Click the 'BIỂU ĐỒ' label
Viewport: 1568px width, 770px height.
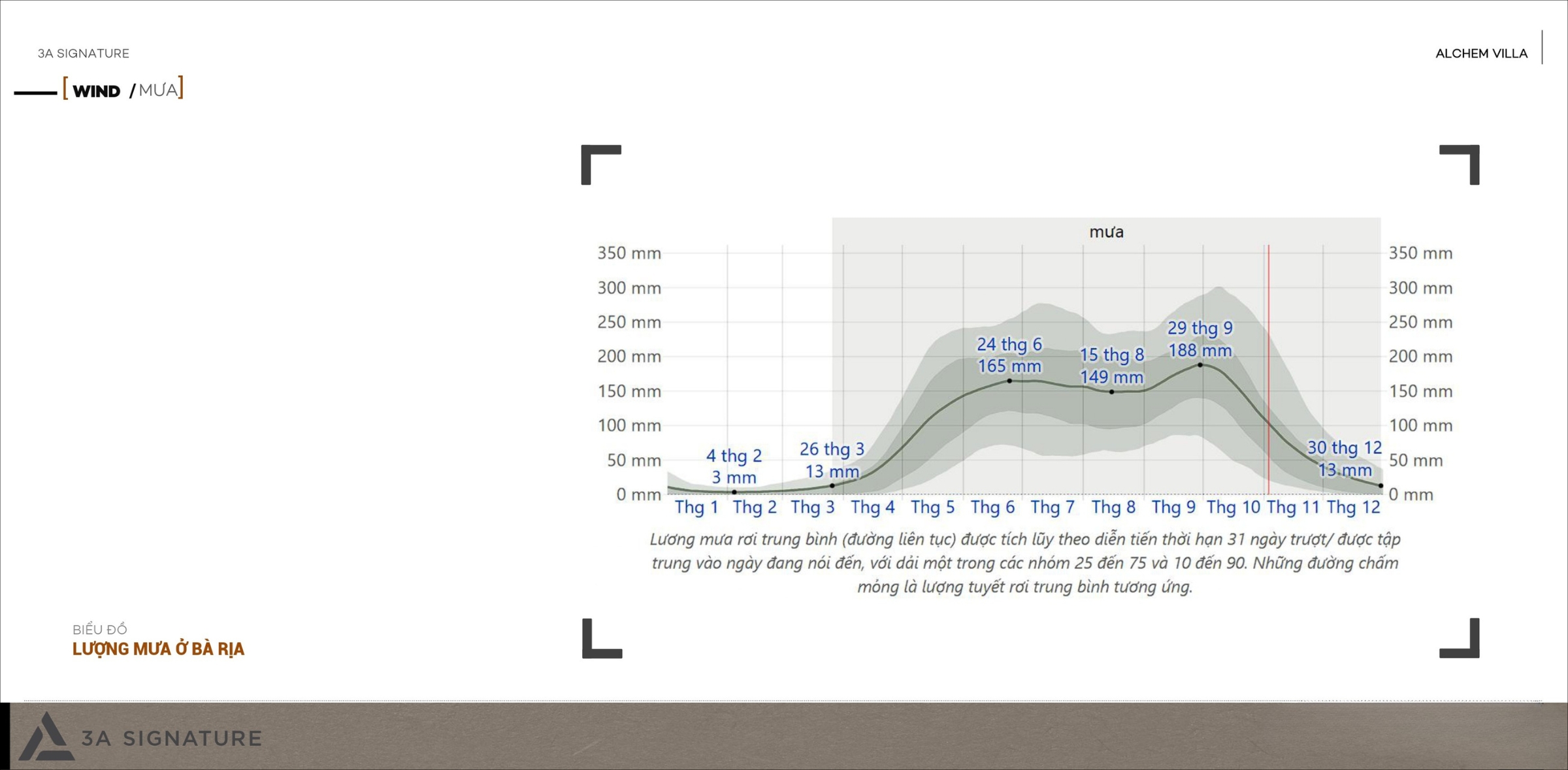pyautogui.click(x=100, y=630)
